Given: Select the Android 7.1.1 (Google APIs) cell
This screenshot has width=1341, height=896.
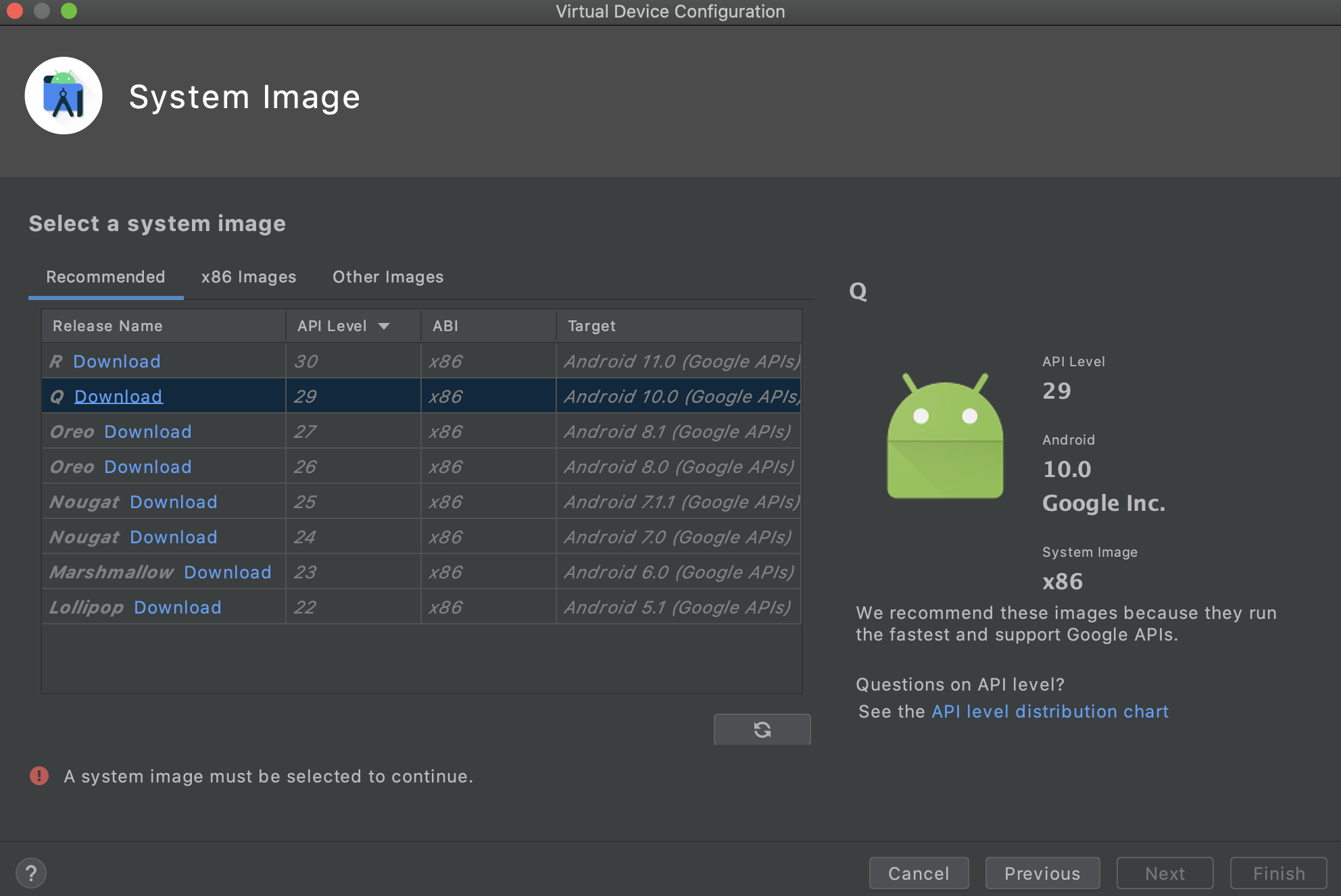Looking at the screenshot, I should click(x=679, y=502).
